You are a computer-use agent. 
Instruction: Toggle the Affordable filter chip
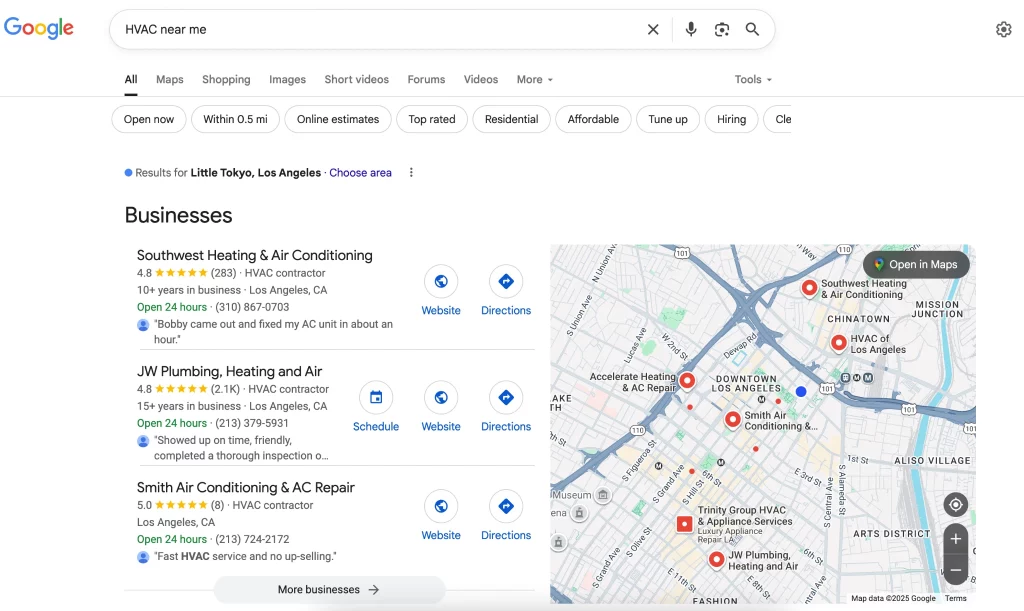[x=593, y=119]
